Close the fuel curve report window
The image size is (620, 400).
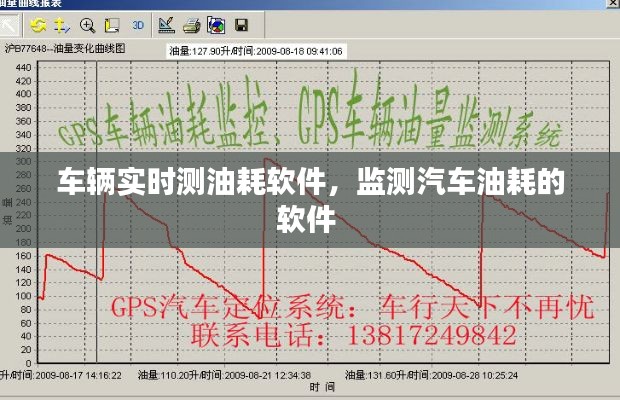[614, 3]
